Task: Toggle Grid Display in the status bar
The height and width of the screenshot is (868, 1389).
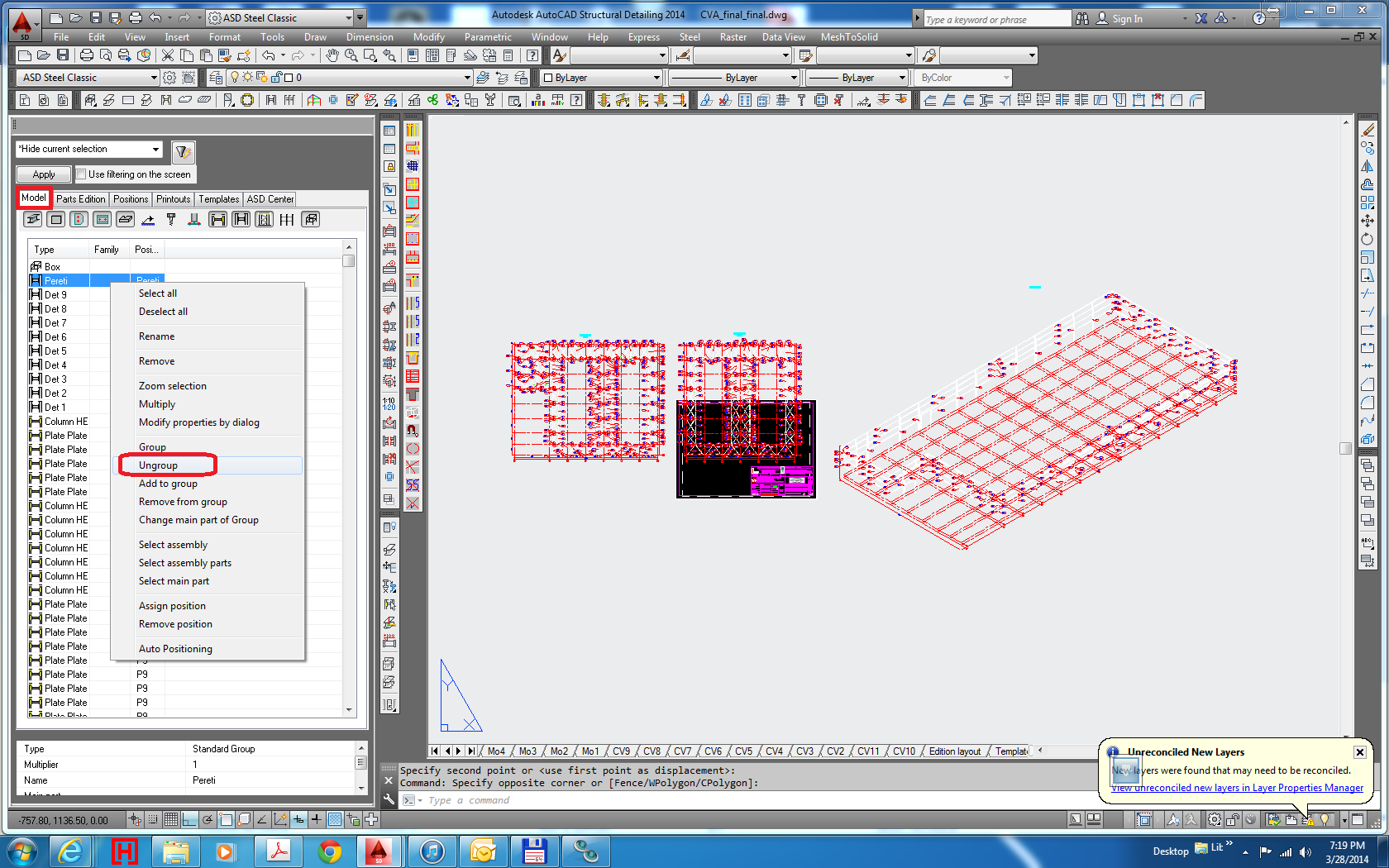Action: pyautogui.click(x=170, y=819)
